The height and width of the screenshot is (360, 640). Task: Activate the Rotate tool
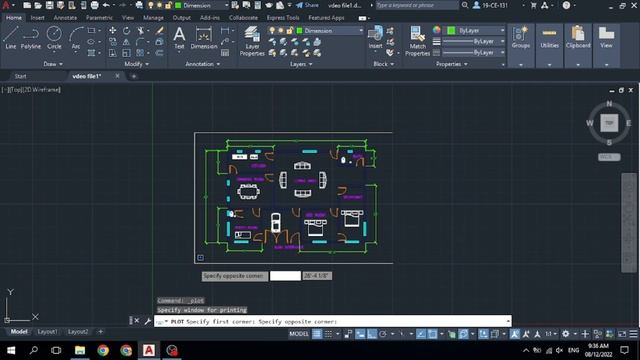127,31
